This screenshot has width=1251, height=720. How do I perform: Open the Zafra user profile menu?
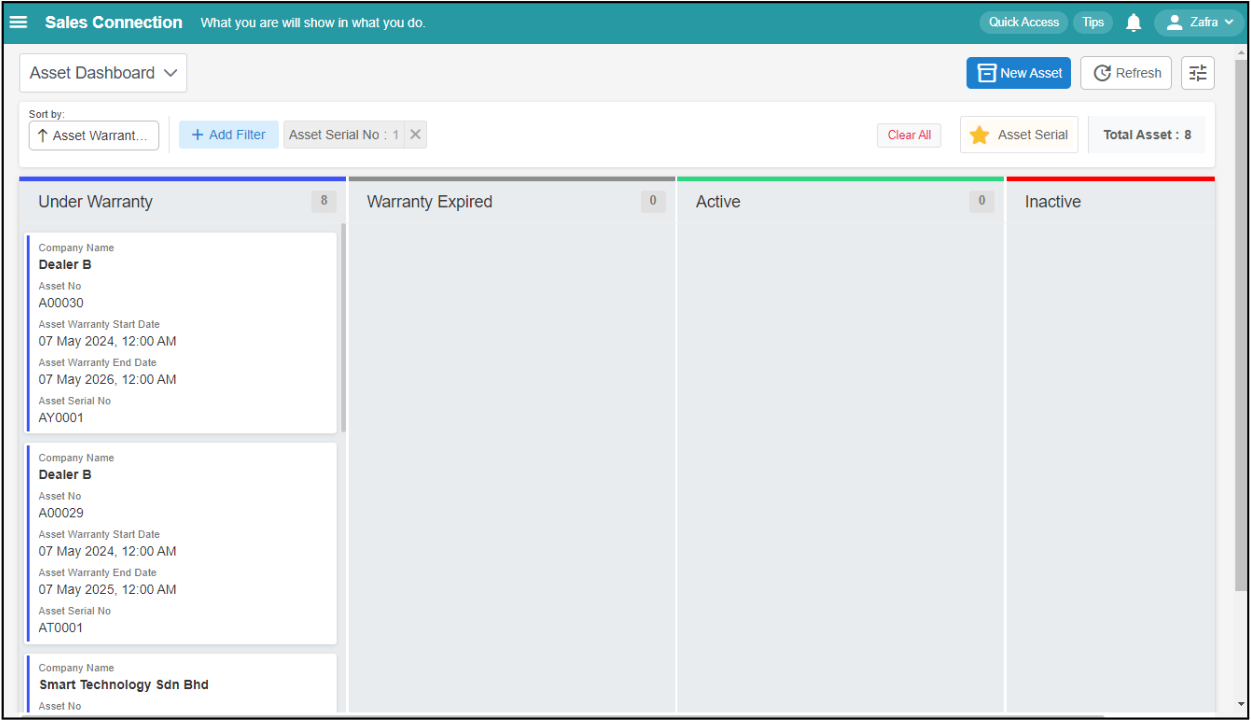pos(1198,22)
